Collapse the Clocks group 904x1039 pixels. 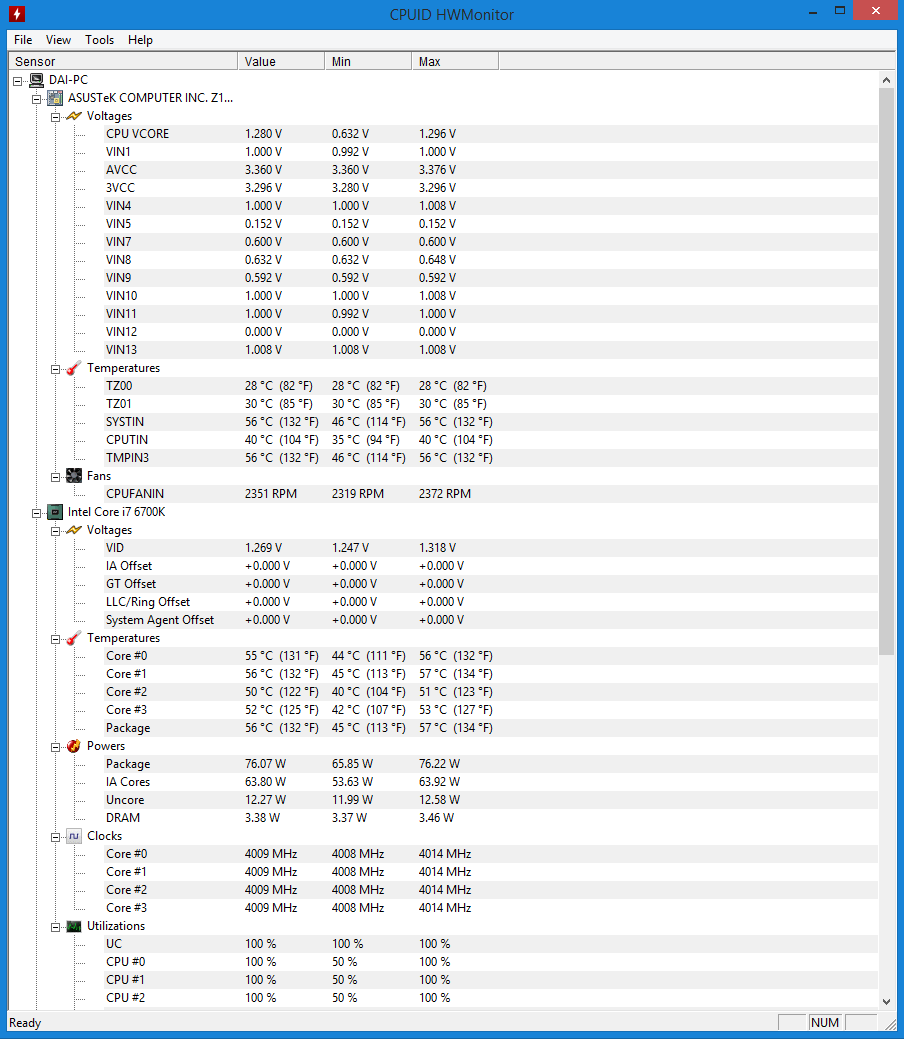click(56, 837)
